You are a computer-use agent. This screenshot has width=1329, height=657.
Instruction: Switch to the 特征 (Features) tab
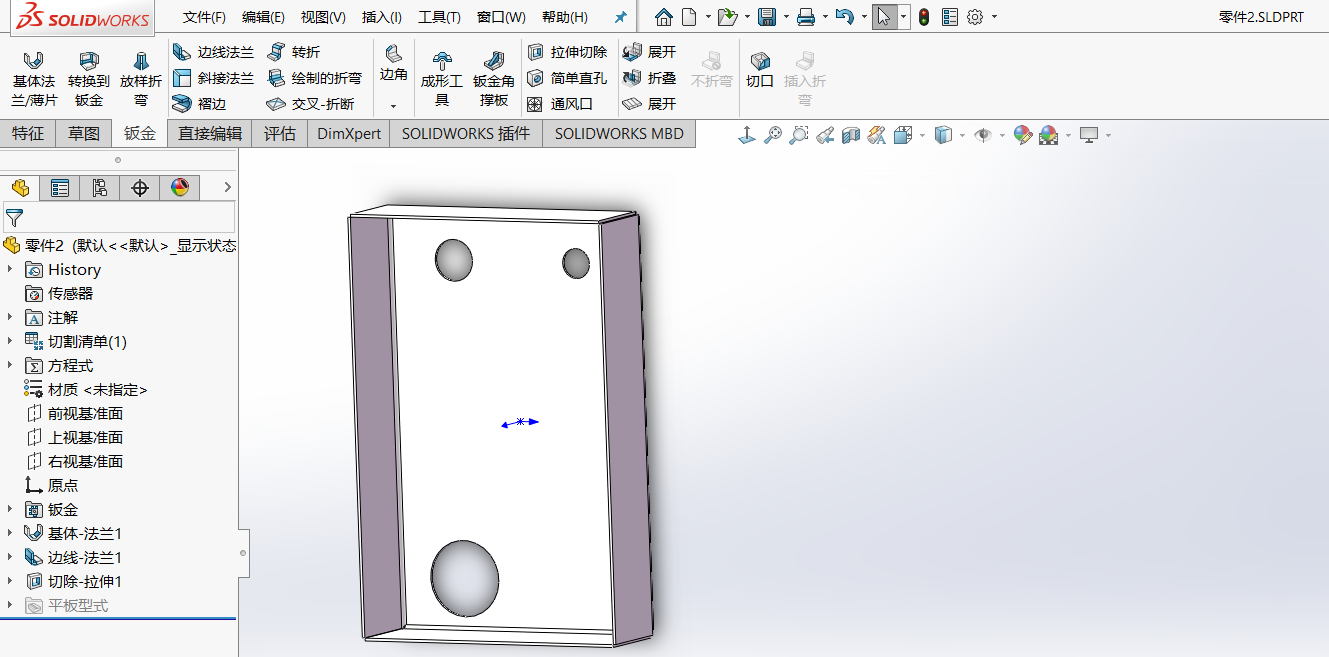pyautogui.click(x=28, y=133)
